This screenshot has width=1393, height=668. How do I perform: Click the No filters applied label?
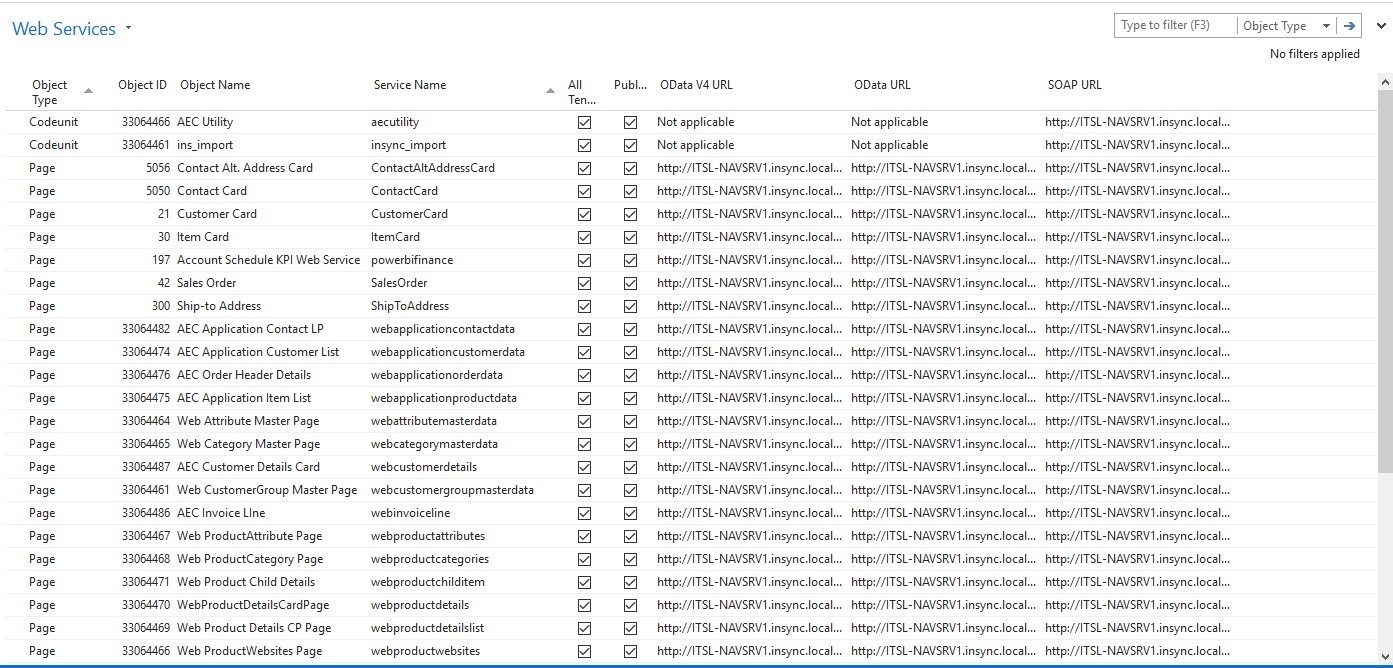1313,54
